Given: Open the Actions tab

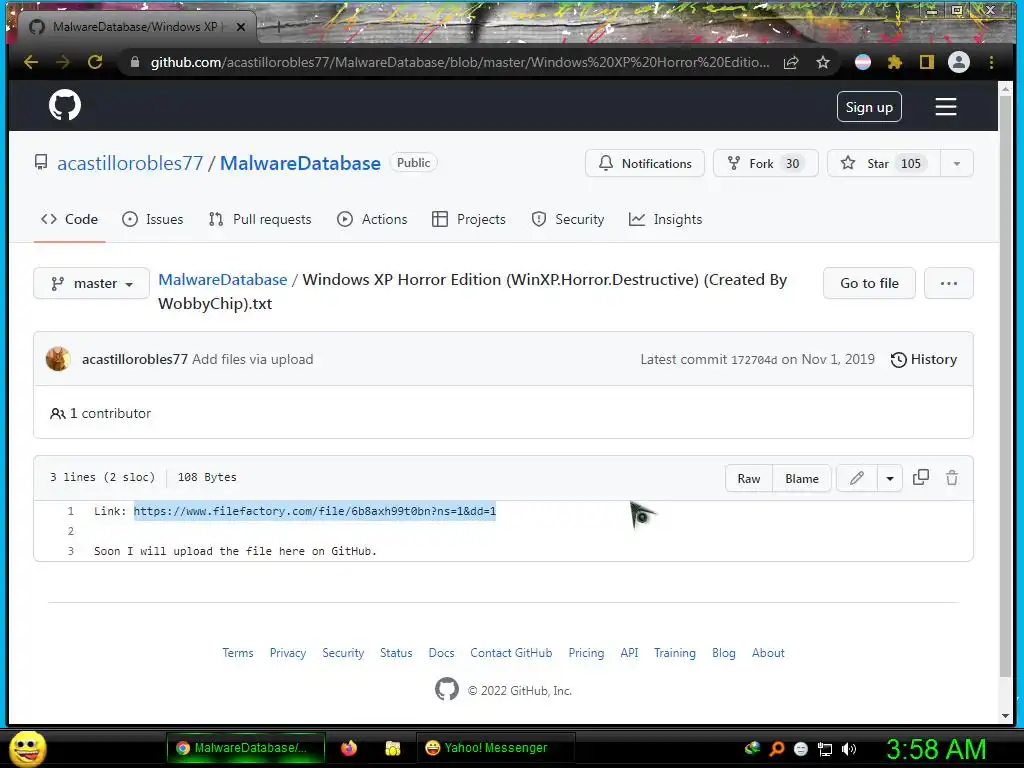Looking at the screenshot, I should pyautogui.click(x=372, y=219).
